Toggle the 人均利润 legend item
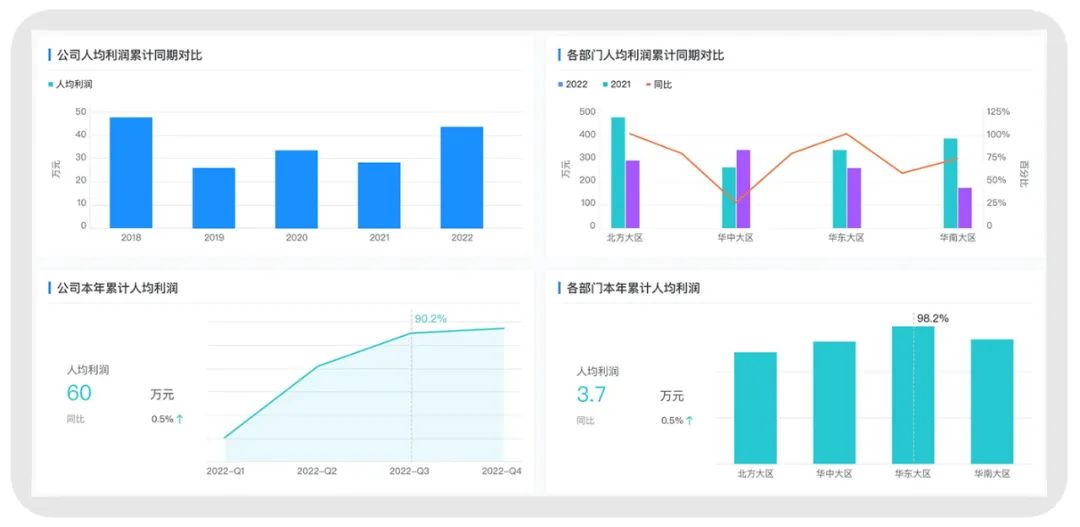Image resolution: width=1080 pixels, height=527 pixels. click(70, 84)
